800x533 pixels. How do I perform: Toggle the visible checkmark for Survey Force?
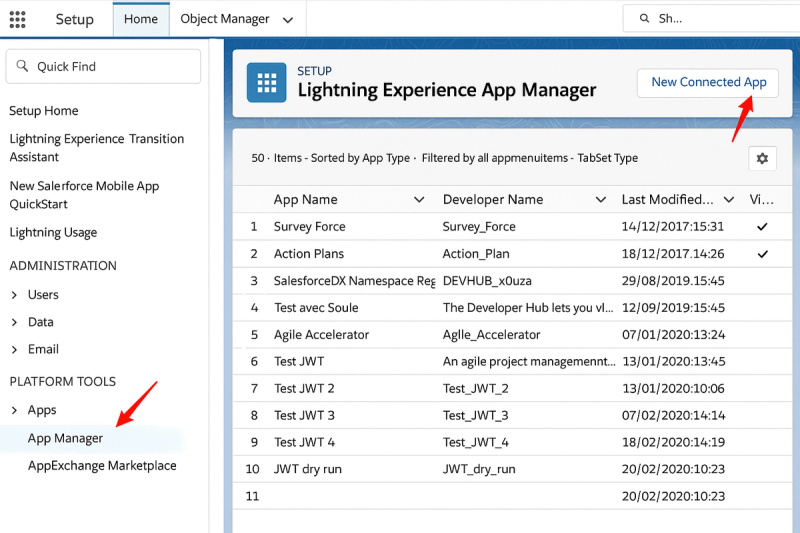[x=762, y=226]
